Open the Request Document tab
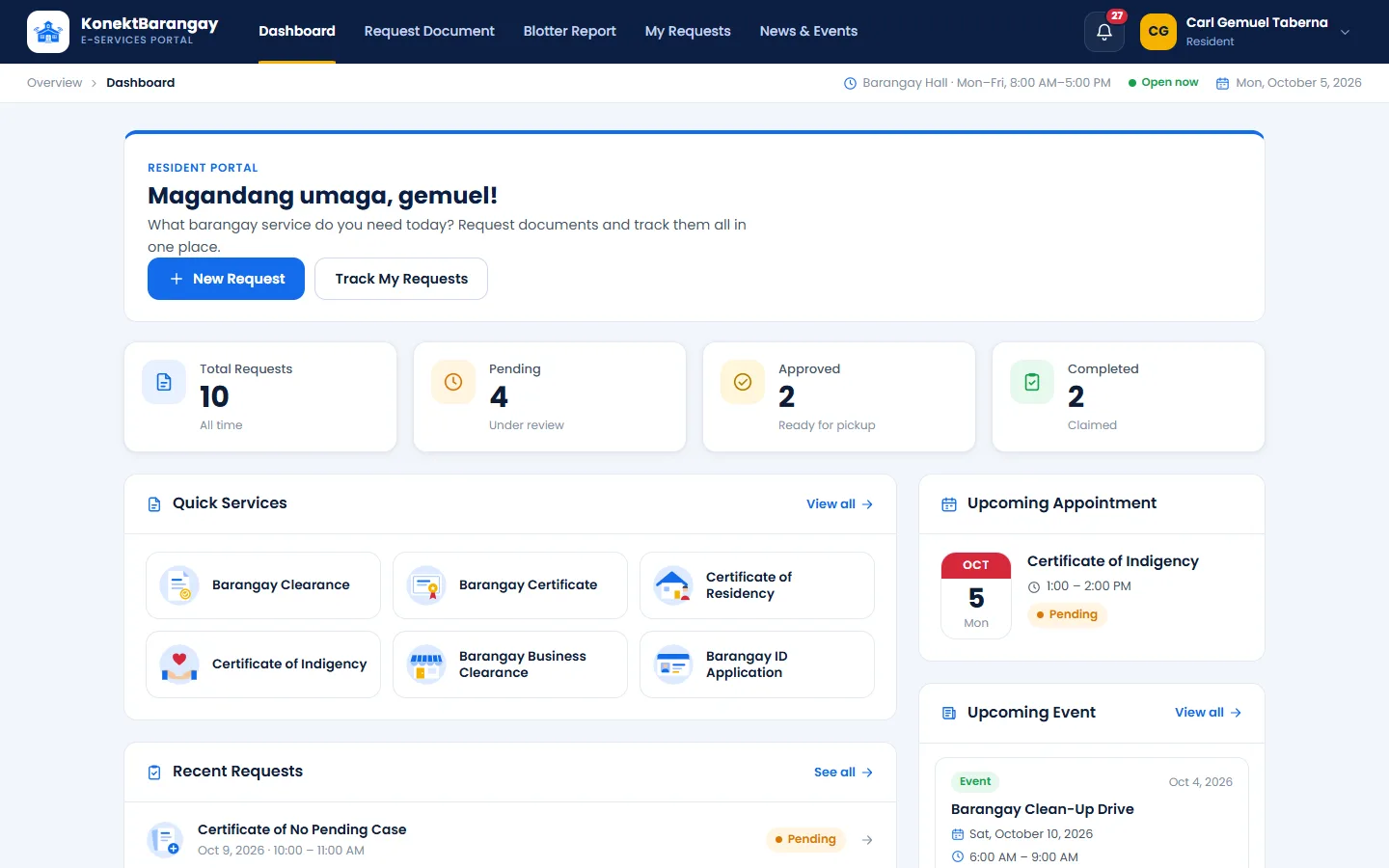The height and width of the screenshot is (868, 1389). [429, 31]
